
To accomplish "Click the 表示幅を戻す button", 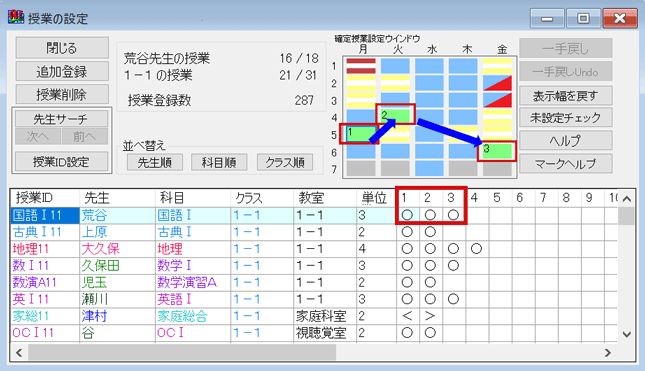I will click(x=566, y=96).
